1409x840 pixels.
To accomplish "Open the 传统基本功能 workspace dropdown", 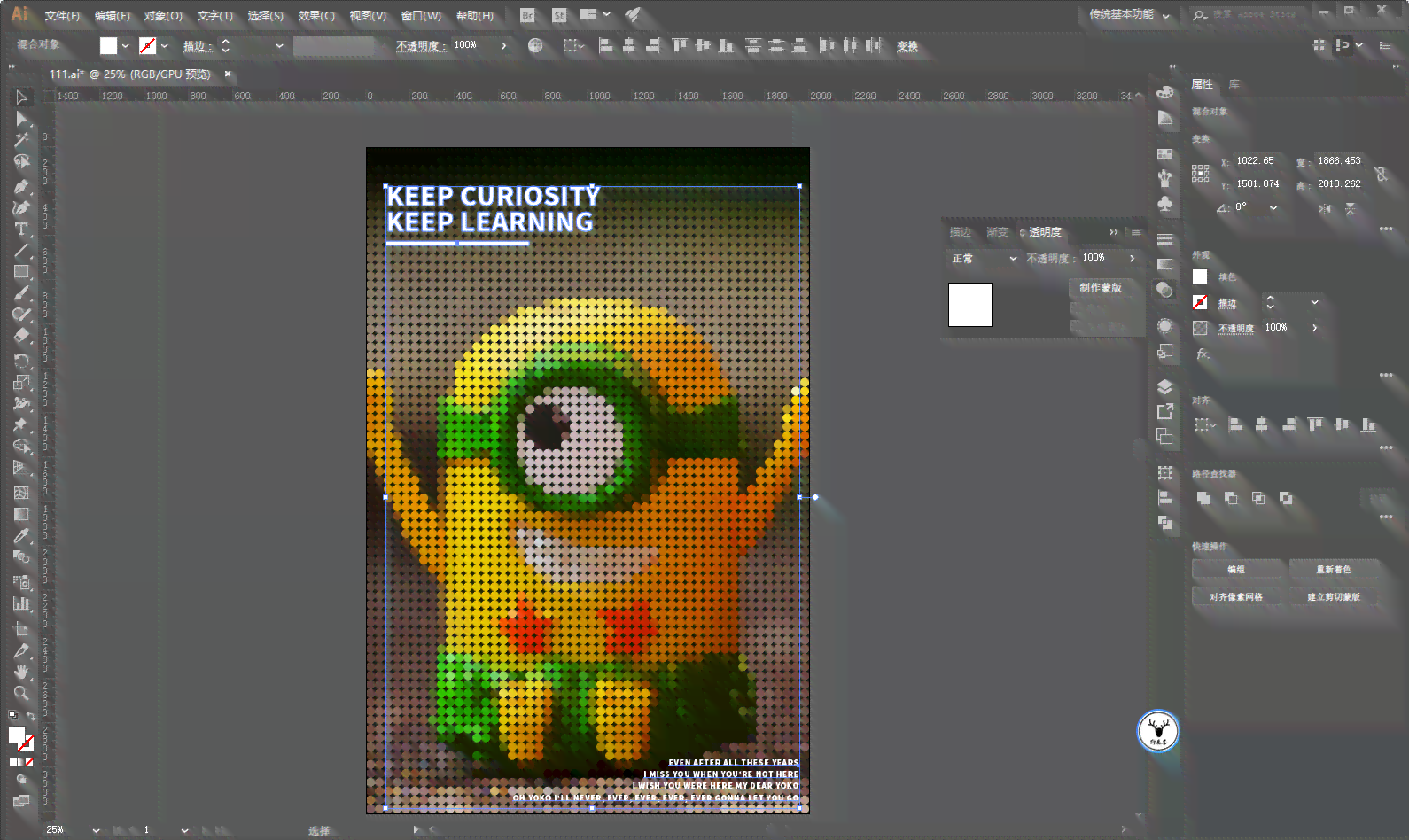I will click(x=1130, y=14).
